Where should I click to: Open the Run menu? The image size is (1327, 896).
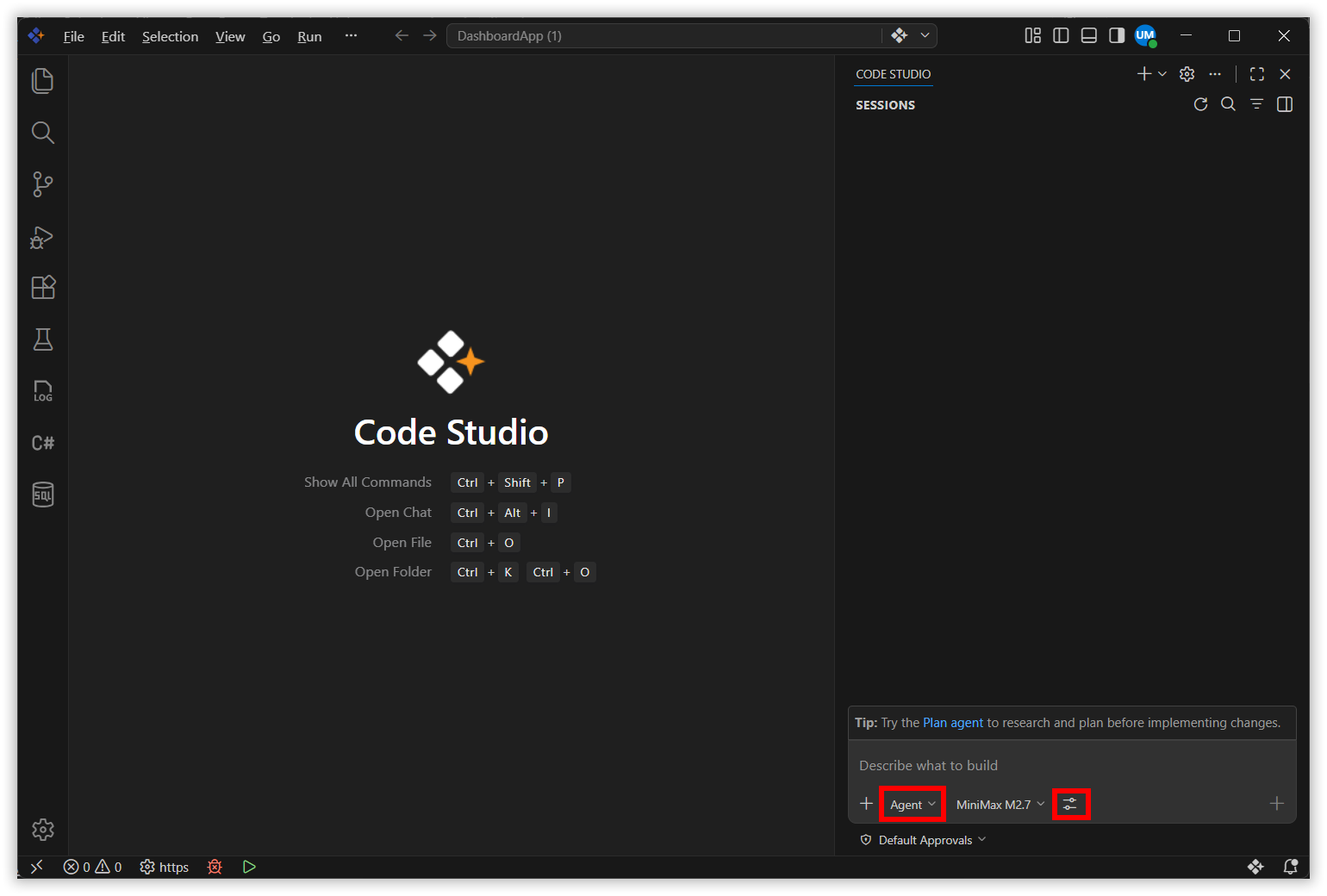point(309,36)
